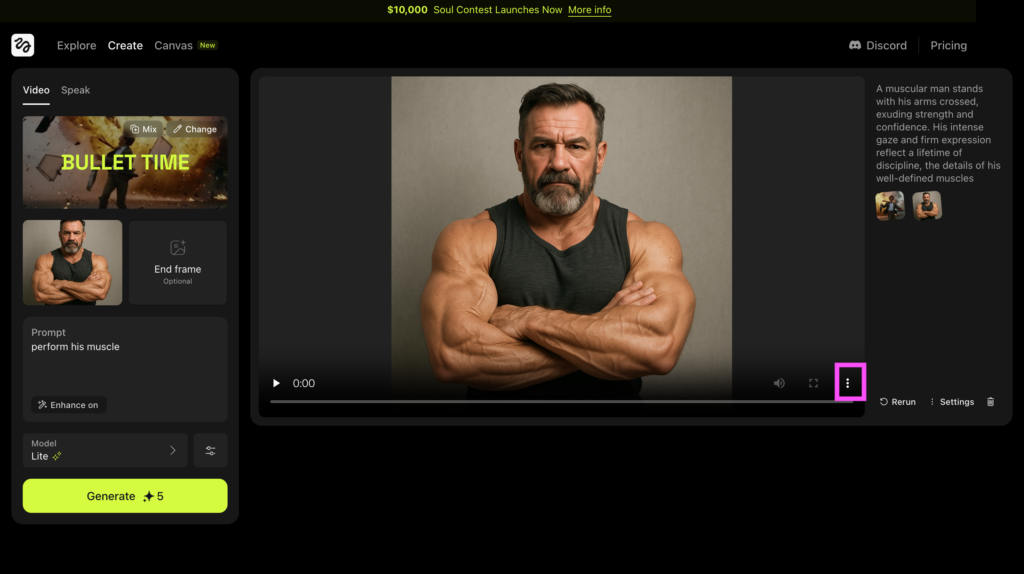The image size is (1024, 574).
Task: Click Rerun generation button
Action: coord(897,402)
